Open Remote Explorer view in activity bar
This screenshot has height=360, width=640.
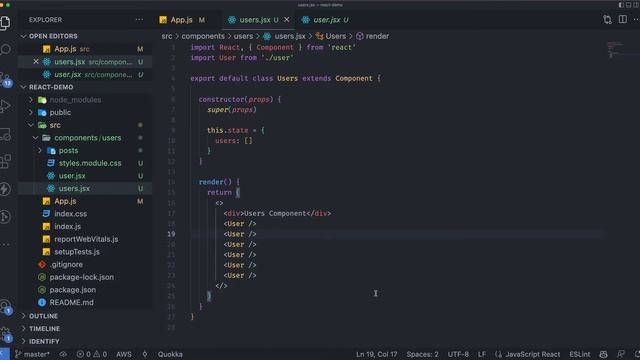[5, 134]
